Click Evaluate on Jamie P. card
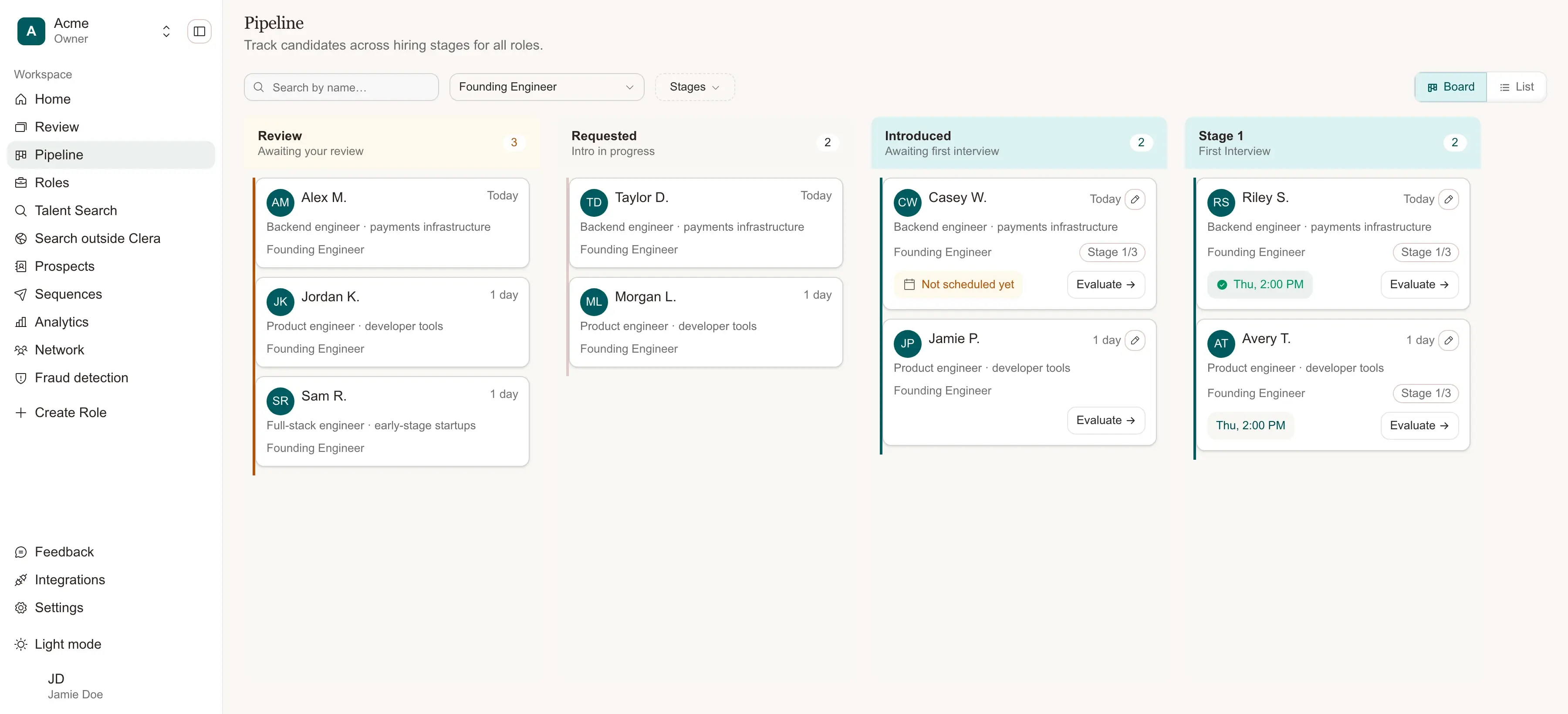Image resolution: width=1568 pixels, height=714 pixels. pyautogui.click(x=1106, y=421)
